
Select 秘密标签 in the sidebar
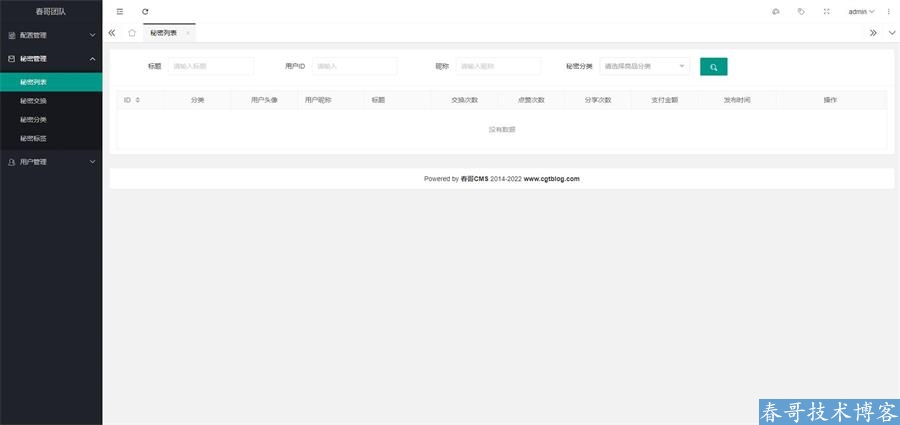[33, 138]
